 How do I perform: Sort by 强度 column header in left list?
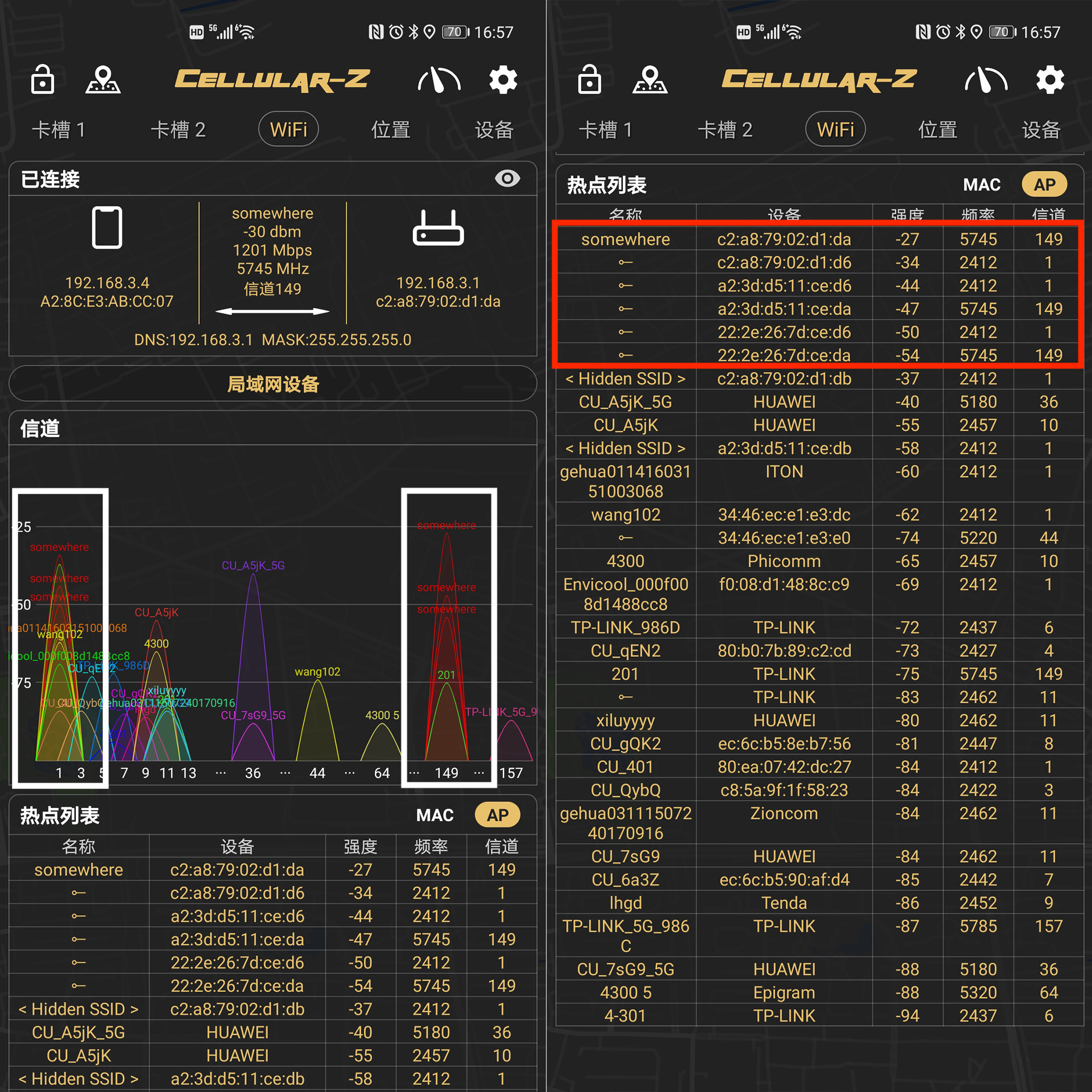coord(360,846)
